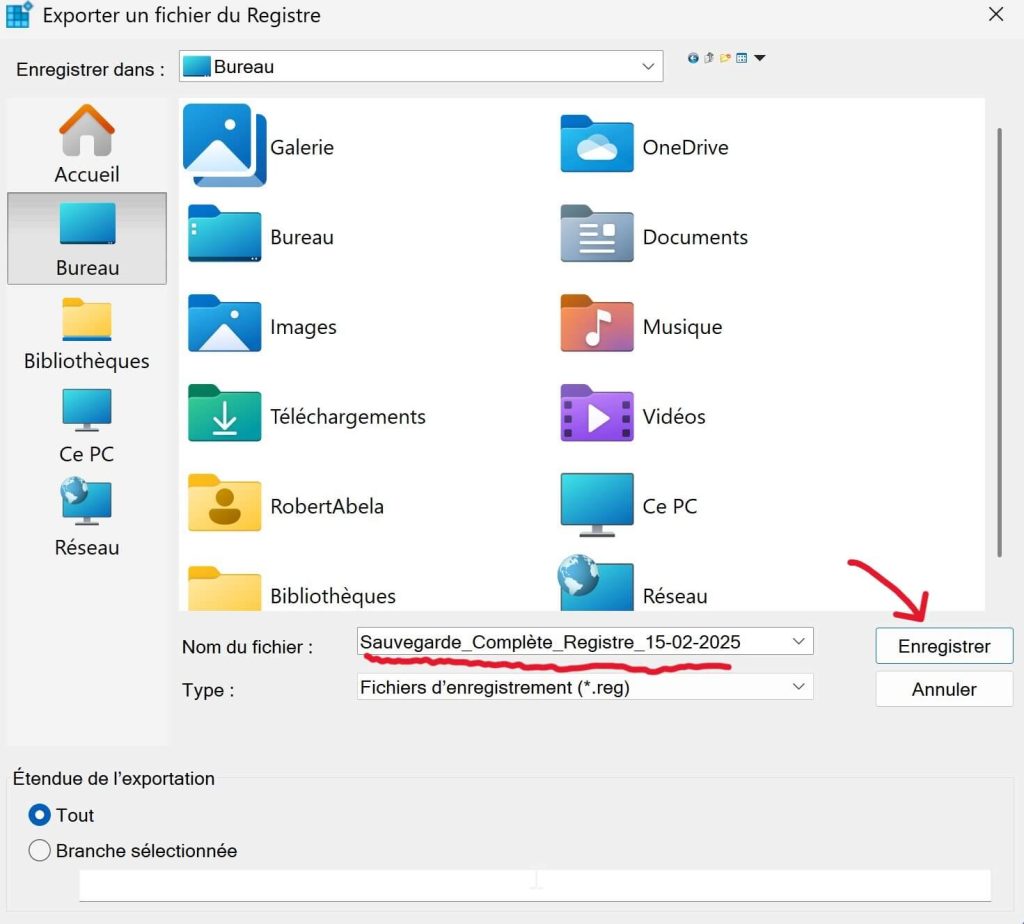Click the Enregistrer button
Screen dimensions: 1024x924
(943, 645)
